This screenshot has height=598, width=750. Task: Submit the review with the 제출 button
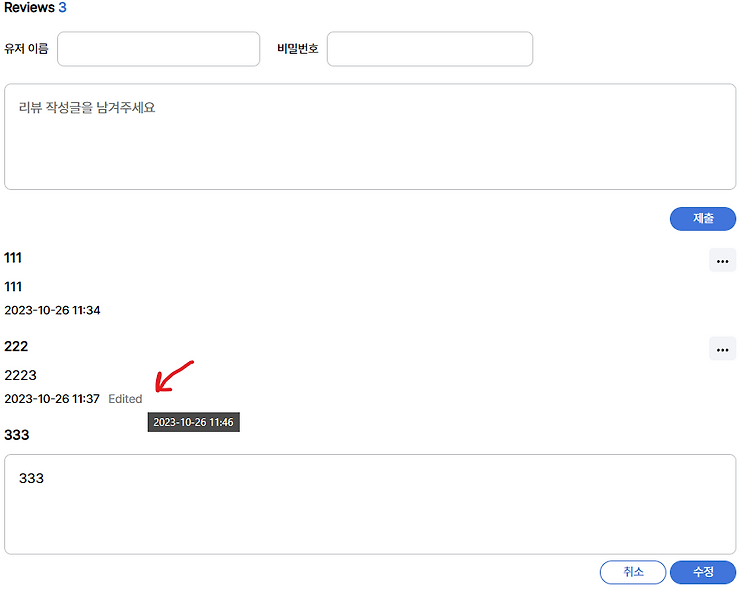pyautogui.click(x=702, y=219)
